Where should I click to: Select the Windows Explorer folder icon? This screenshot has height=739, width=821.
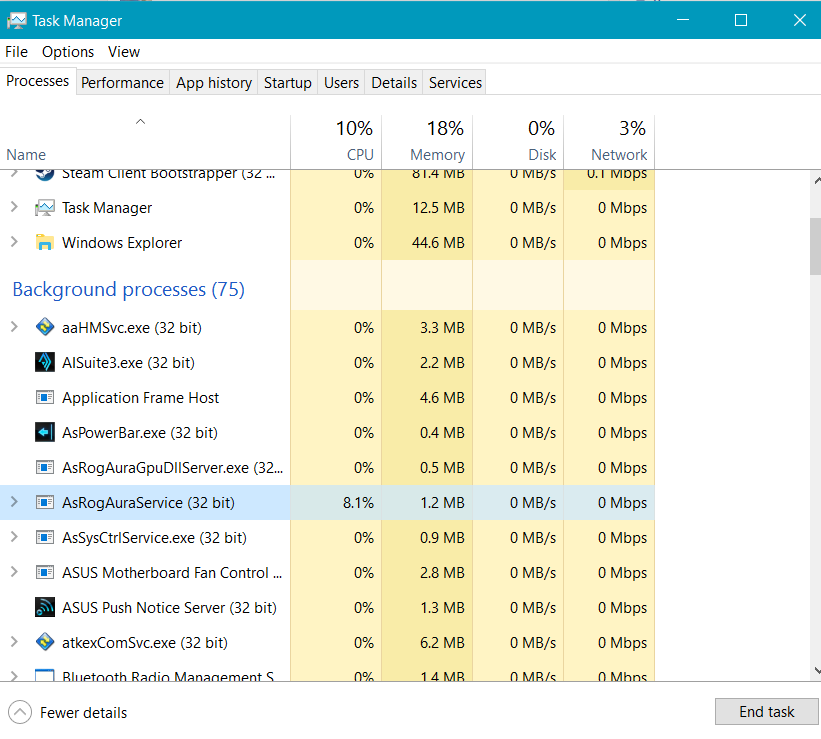[x=45, y=242]
